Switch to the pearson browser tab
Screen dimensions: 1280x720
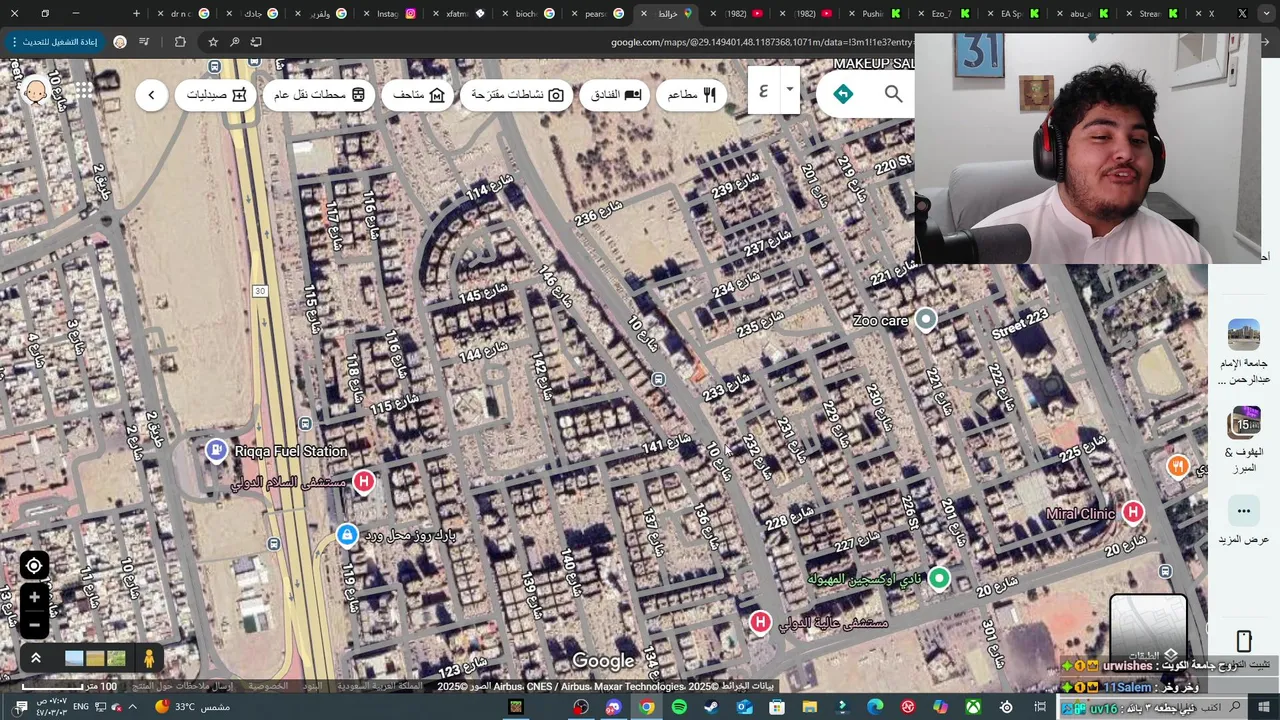595,14
